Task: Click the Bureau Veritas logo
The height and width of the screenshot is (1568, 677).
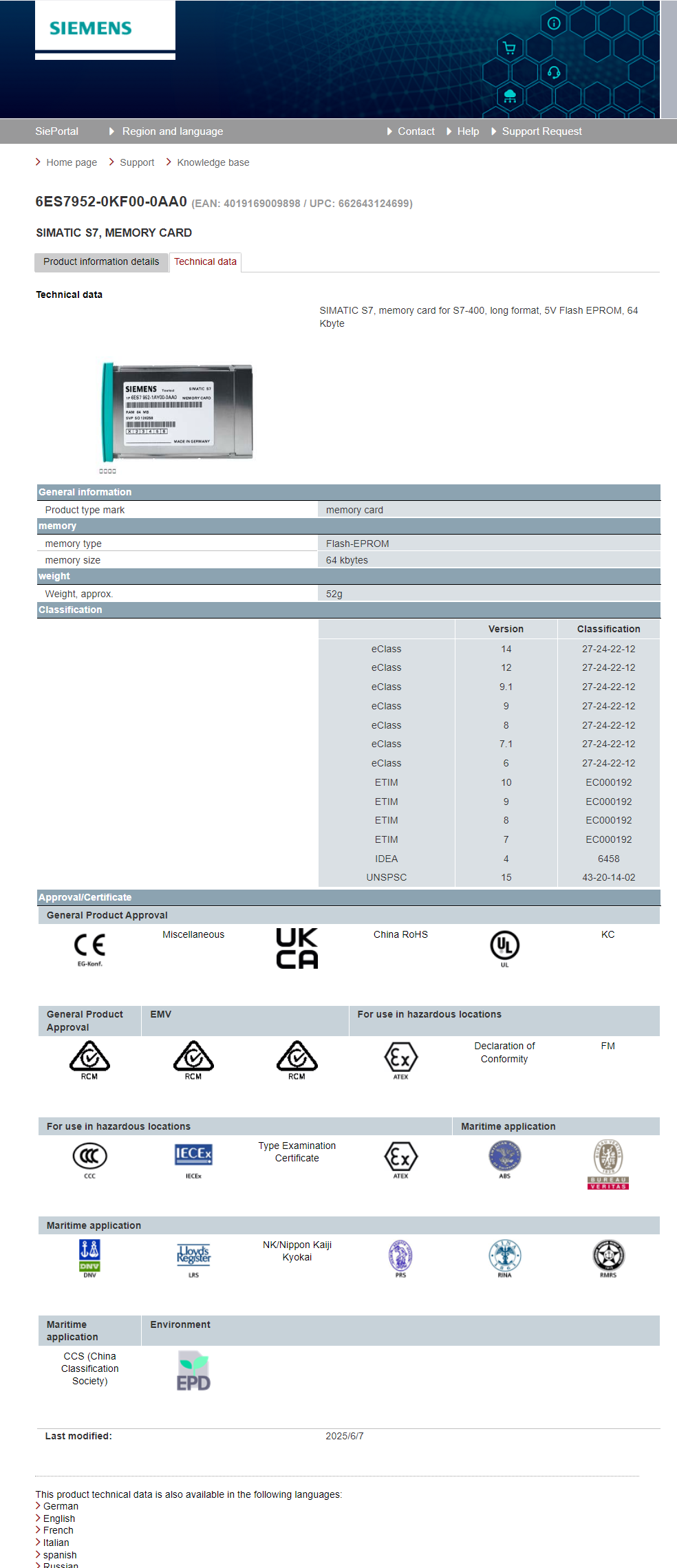Action: tap(608, 1163)
